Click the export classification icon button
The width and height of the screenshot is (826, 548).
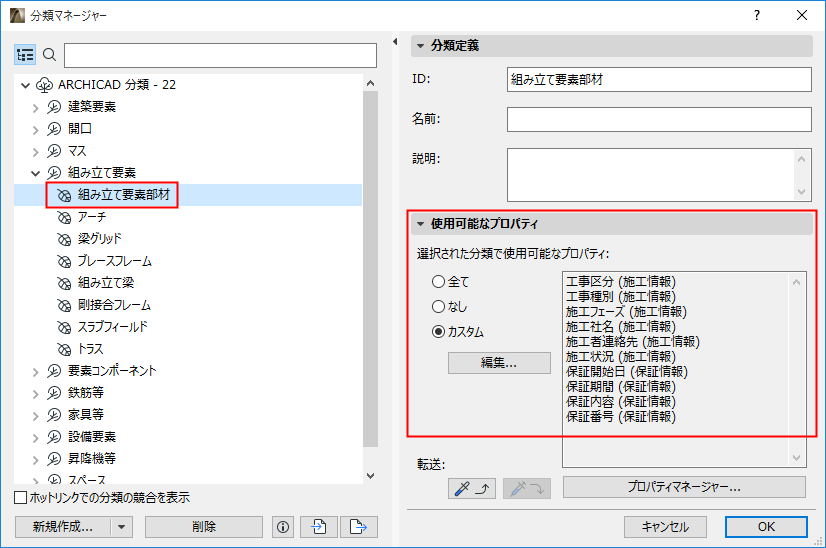coord(359,527)
